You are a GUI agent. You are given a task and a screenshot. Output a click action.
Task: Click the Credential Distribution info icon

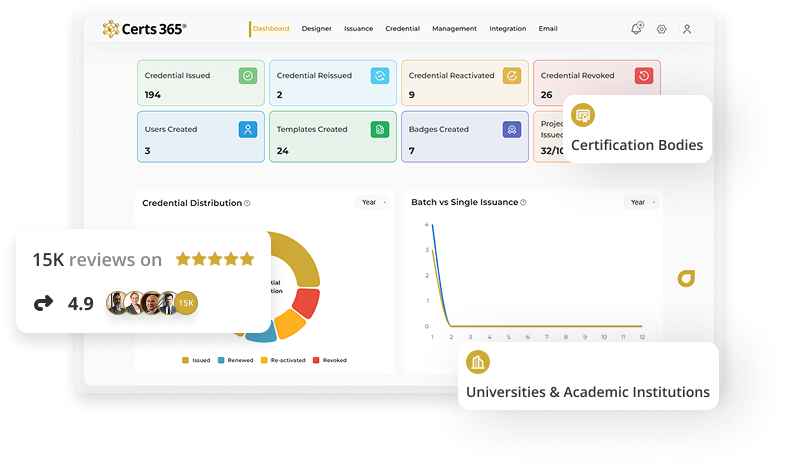[x=247, y=203]
